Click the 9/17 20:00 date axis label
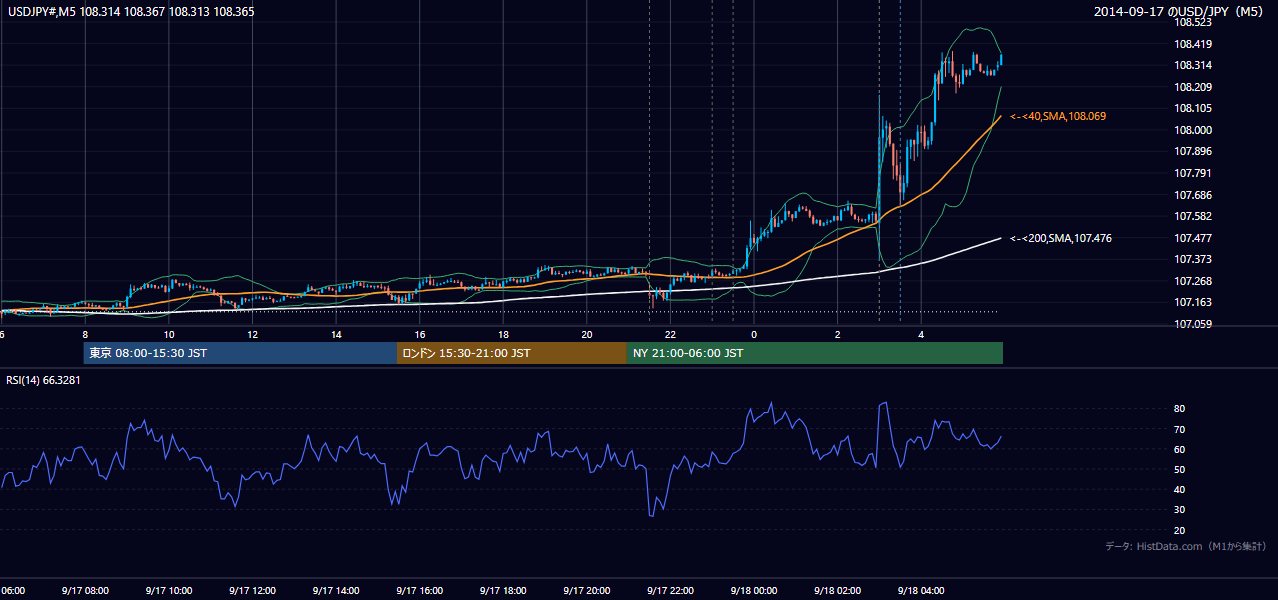The width and height of the screenshot is (1278, 600). click(586, 591)
